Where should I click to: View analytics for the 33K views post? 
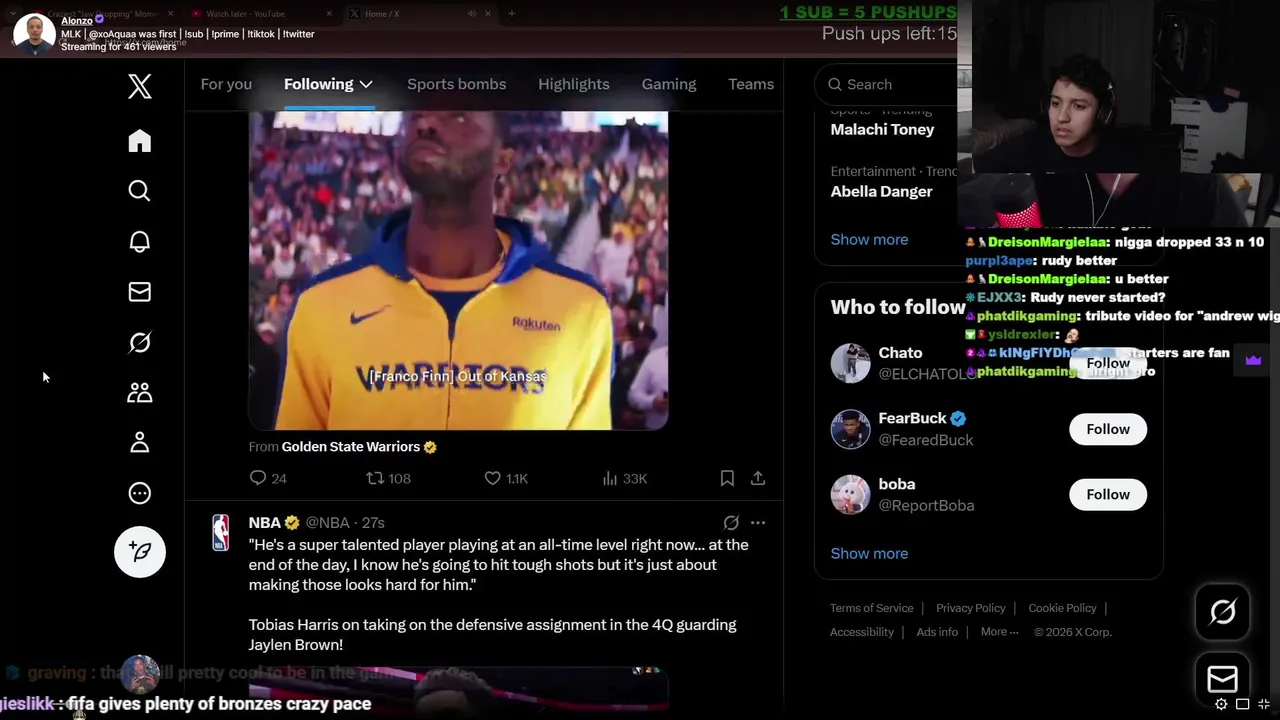click(x=625, y=478)
